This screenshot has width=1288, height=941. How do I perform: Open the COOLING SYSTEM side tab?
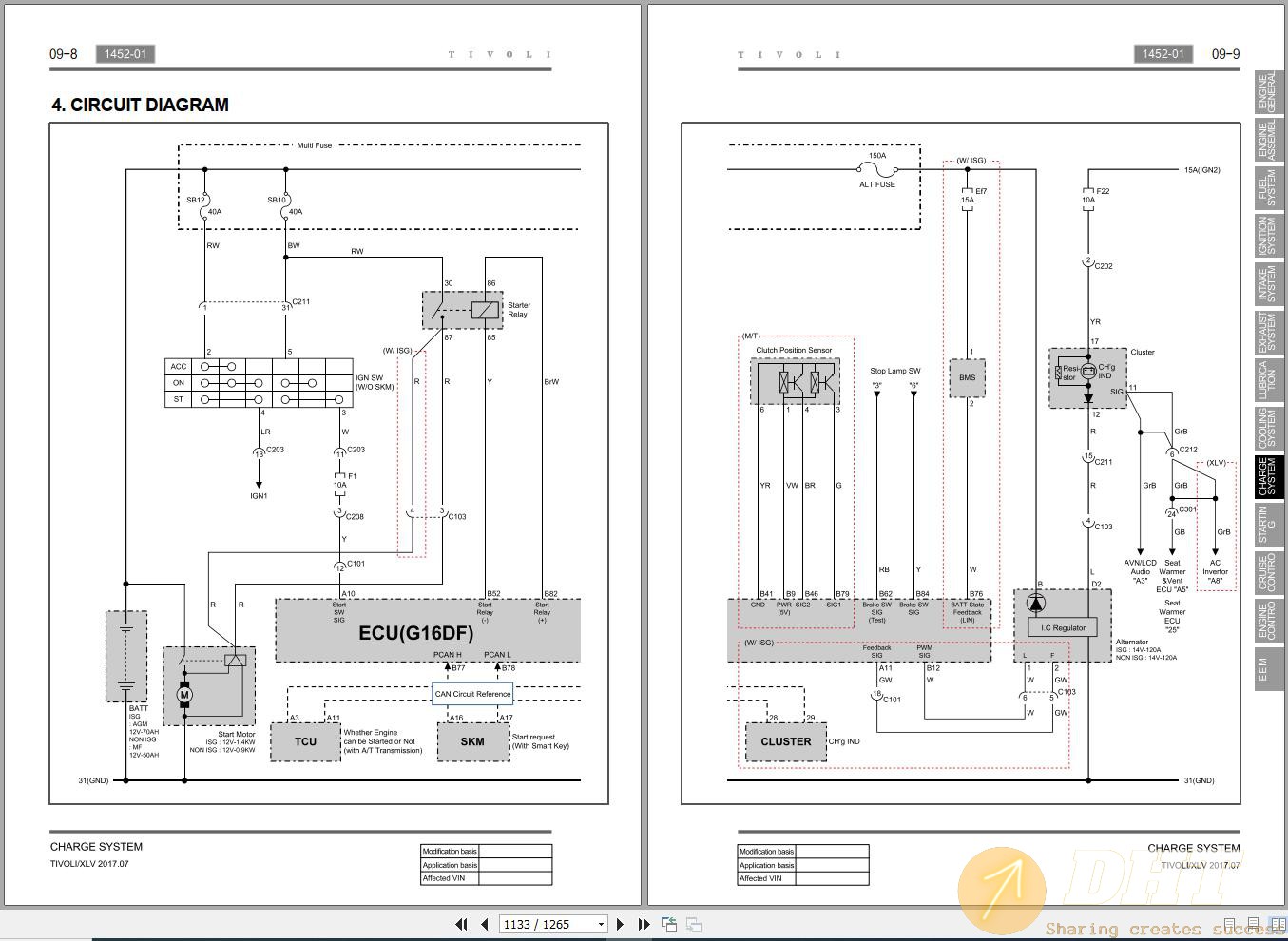click(x=1268, y=429)
